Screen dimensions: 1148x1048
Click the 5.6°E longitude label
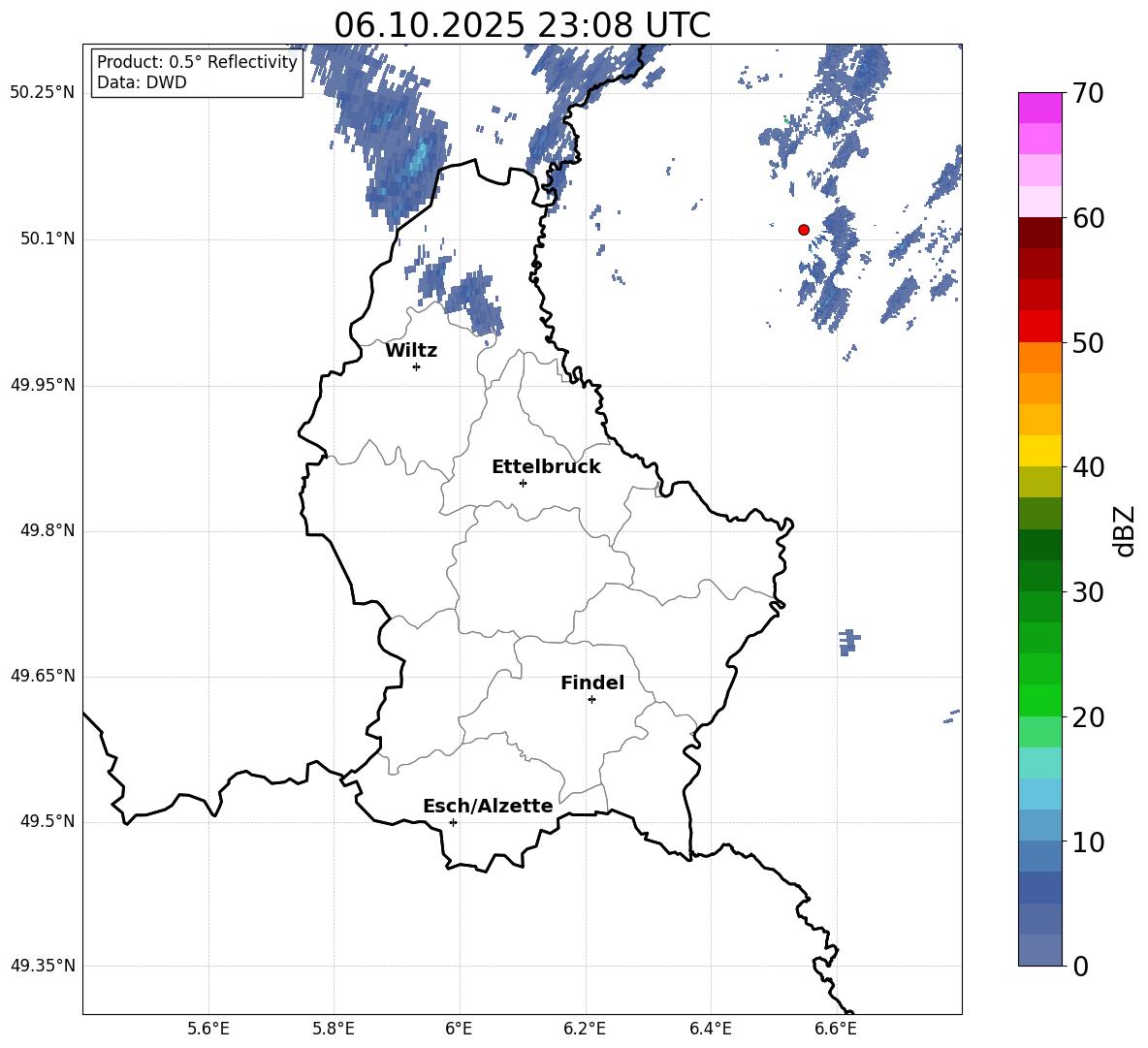tap(208, 1029)
